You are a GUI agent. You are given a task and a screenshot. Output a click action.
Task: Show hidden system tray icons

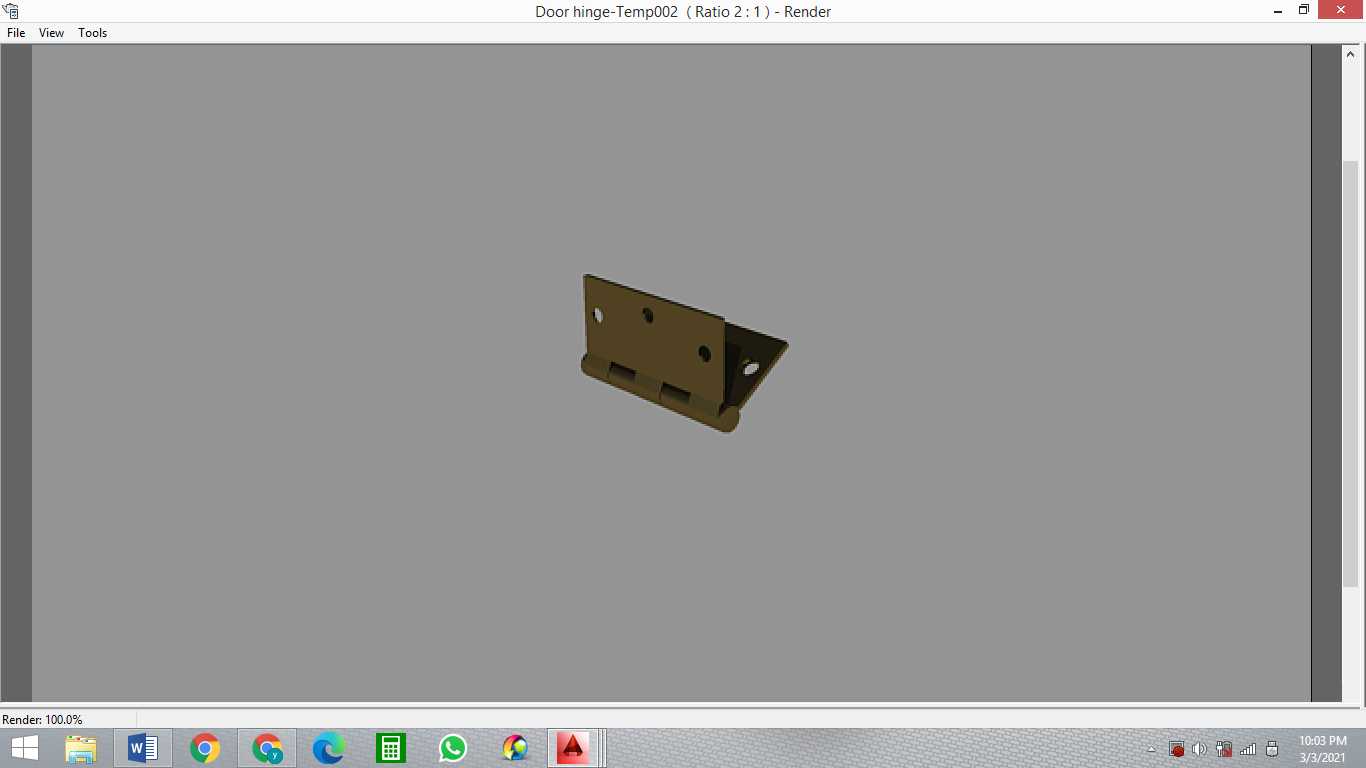click(x=1151, y=749)
